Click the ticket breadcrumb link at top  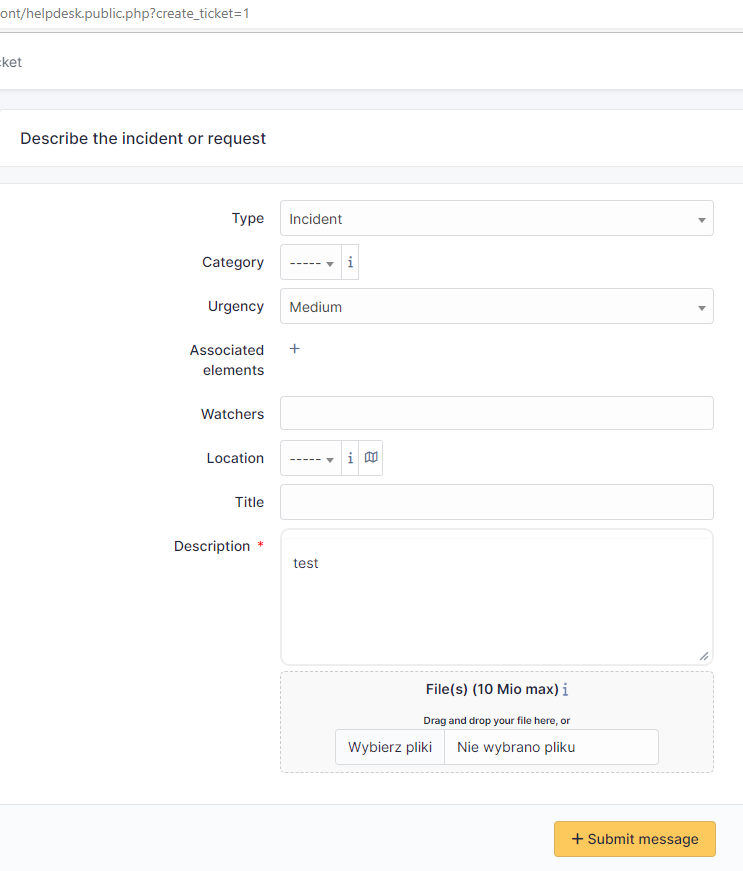9,62
